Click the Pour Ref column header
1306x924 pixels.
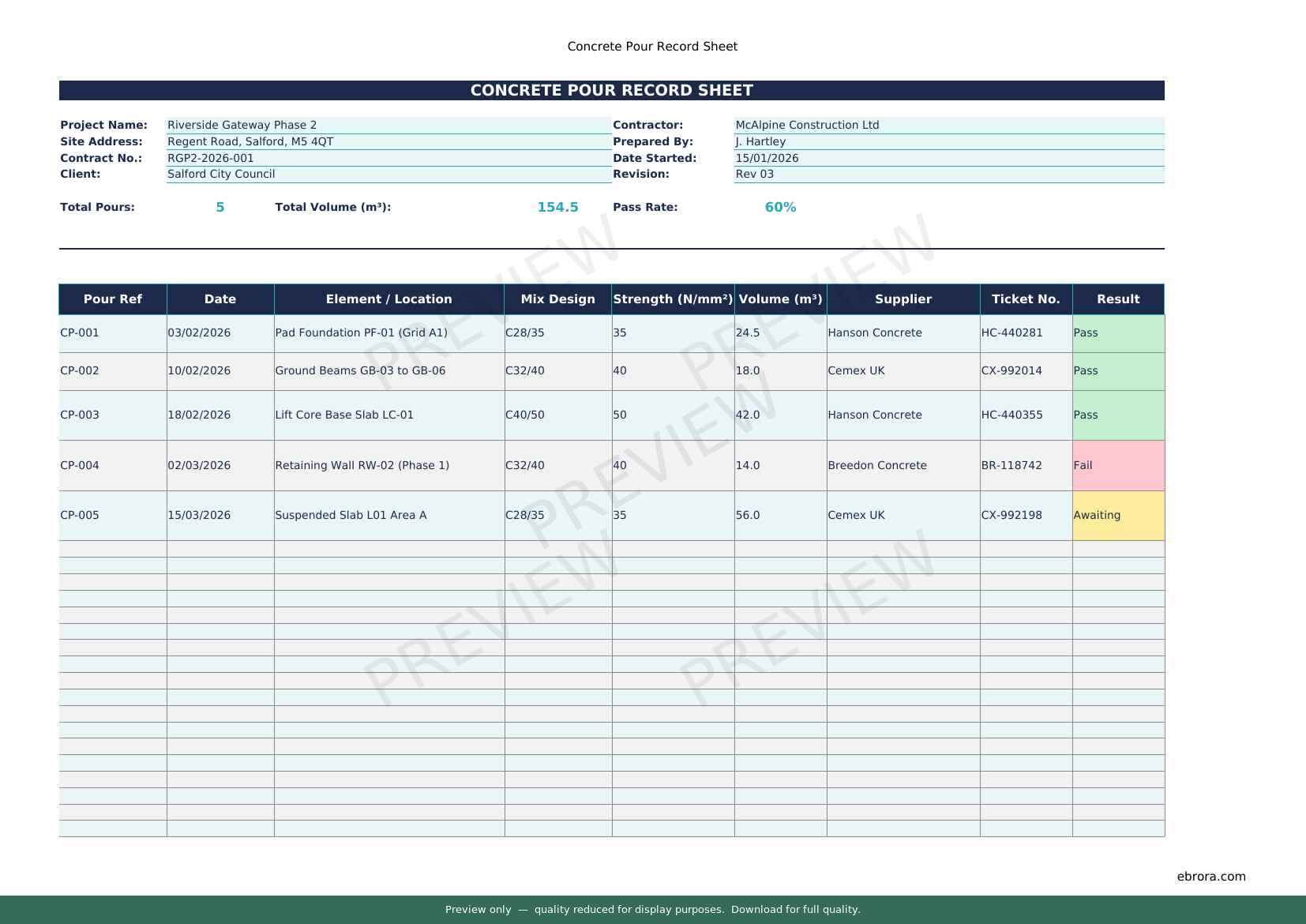point(113,299)
